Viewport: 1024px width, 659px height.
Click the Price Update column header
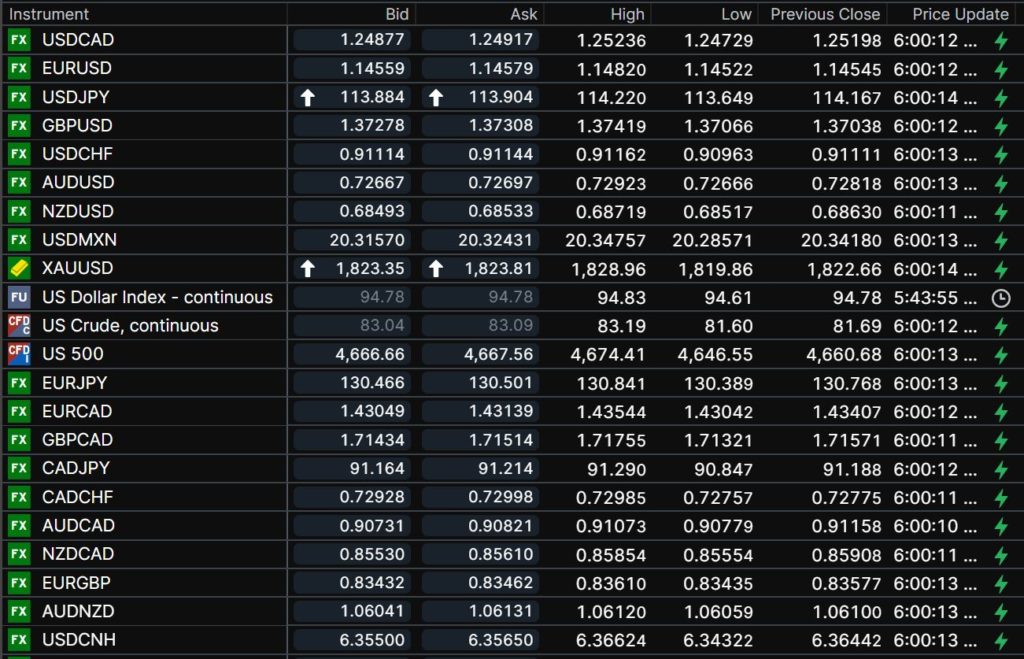(x=960, y=14)
